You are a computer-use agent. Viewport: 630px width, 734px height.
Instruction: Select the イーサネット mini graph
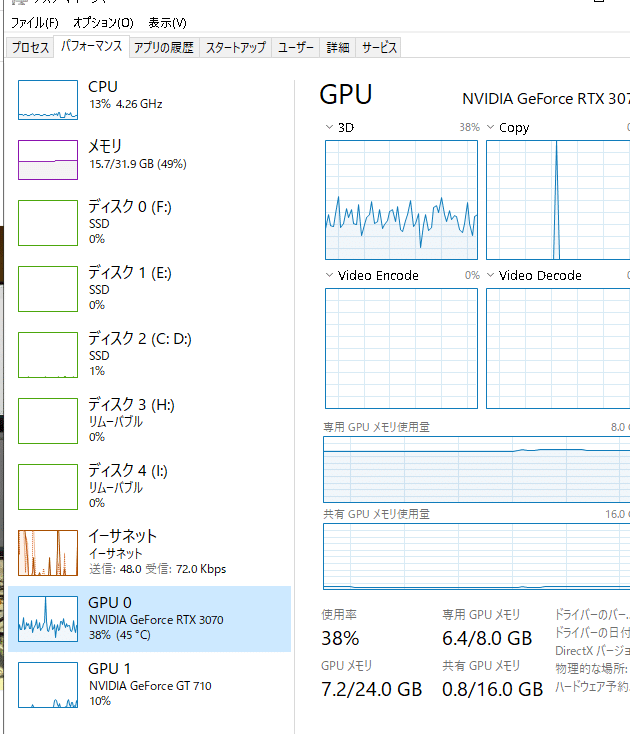pos(48,553)
